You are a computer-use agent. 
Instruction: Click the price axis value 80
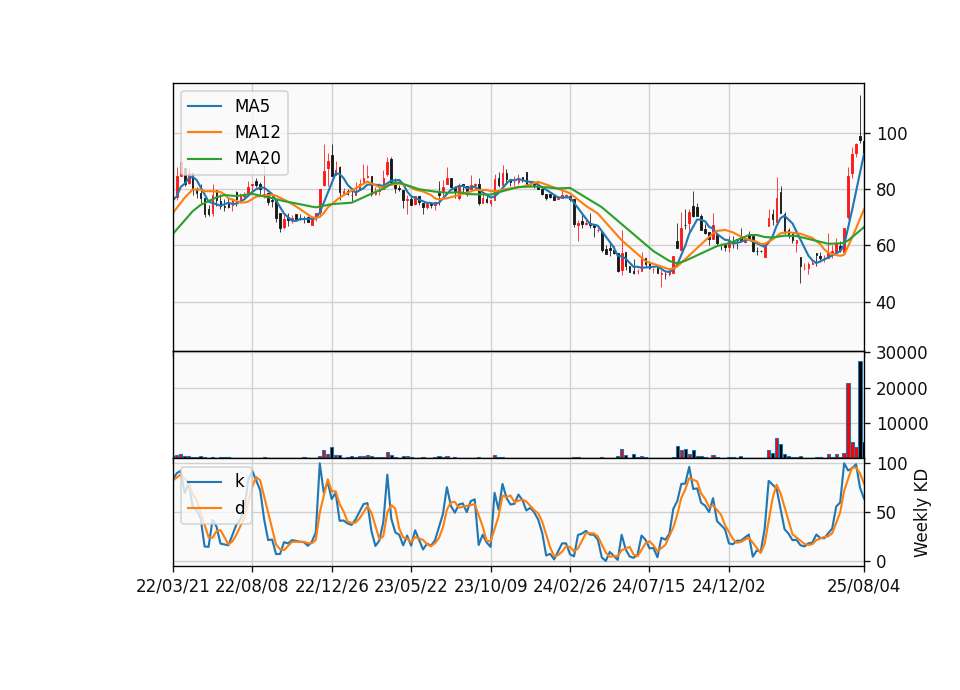tap(887, 190)
